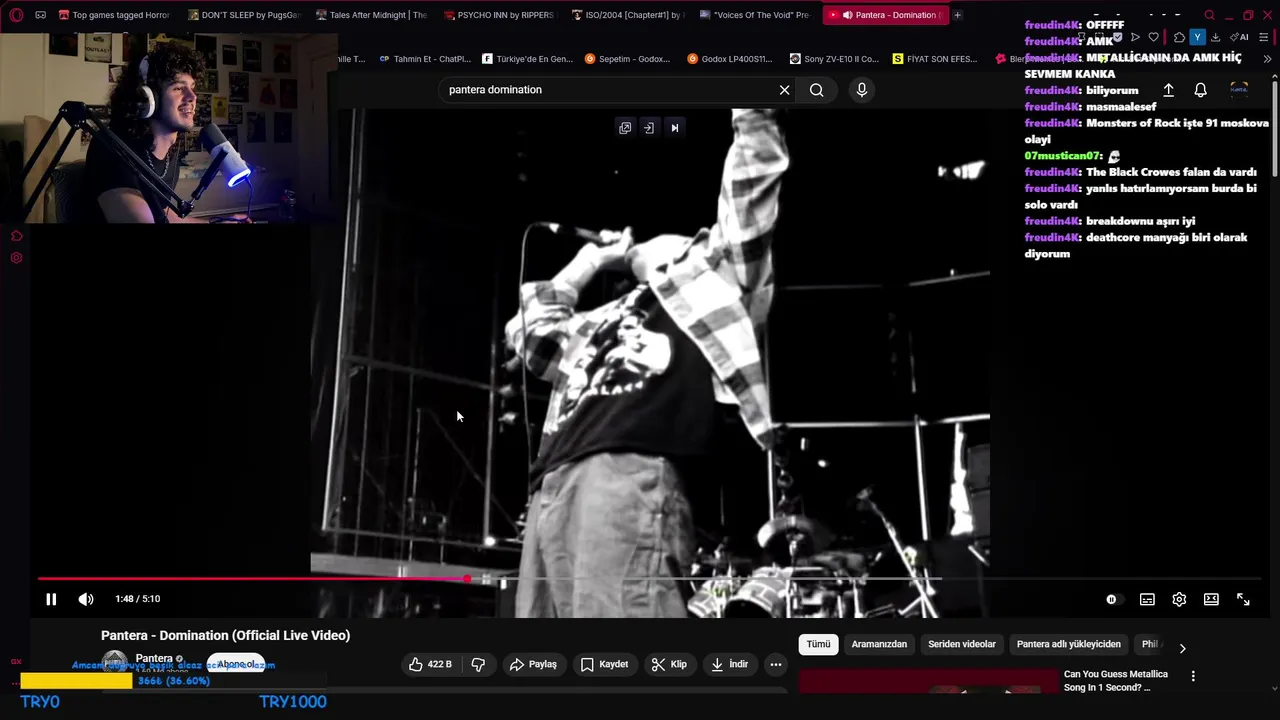1280x720 pixels.
Task: Click the Paylaş share button
Action: click(533, 664)
